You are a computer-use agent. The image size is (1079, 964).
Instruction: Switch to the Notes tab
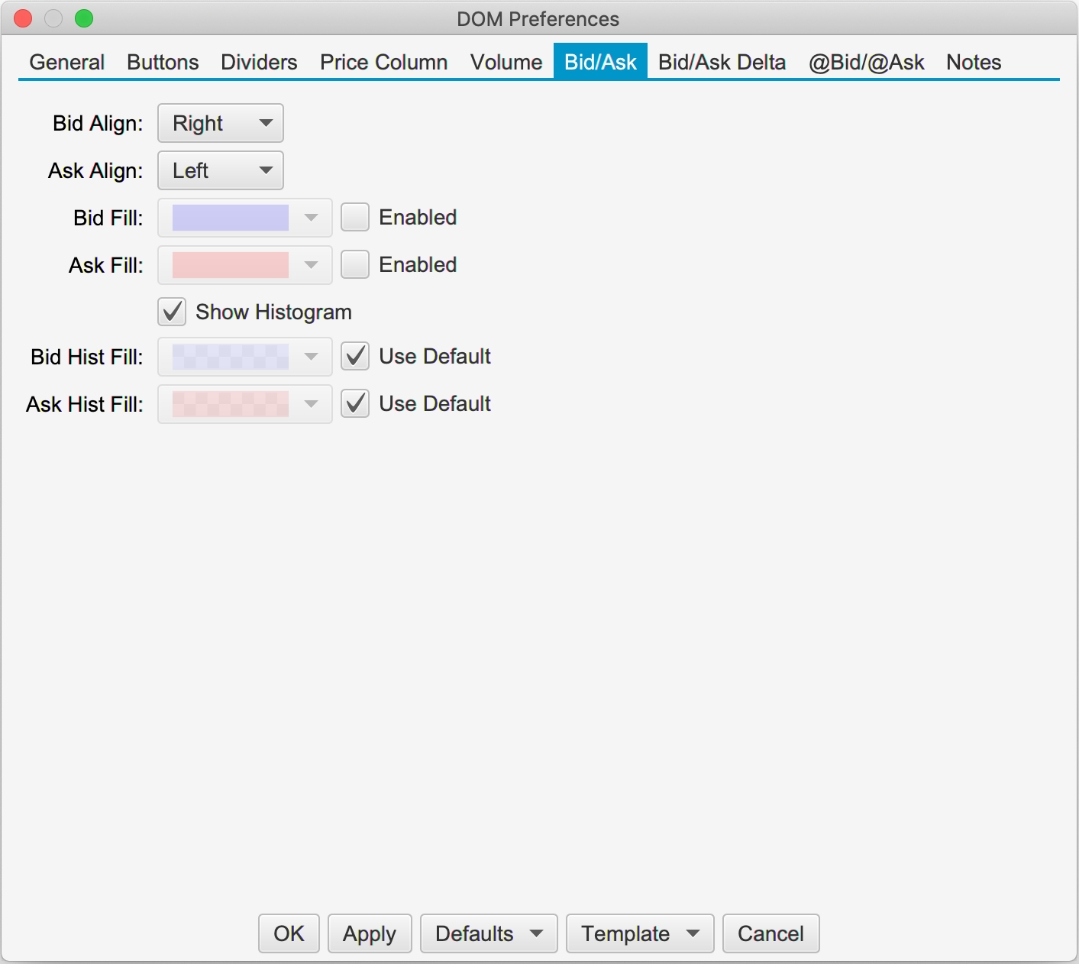tap(973, 62)
